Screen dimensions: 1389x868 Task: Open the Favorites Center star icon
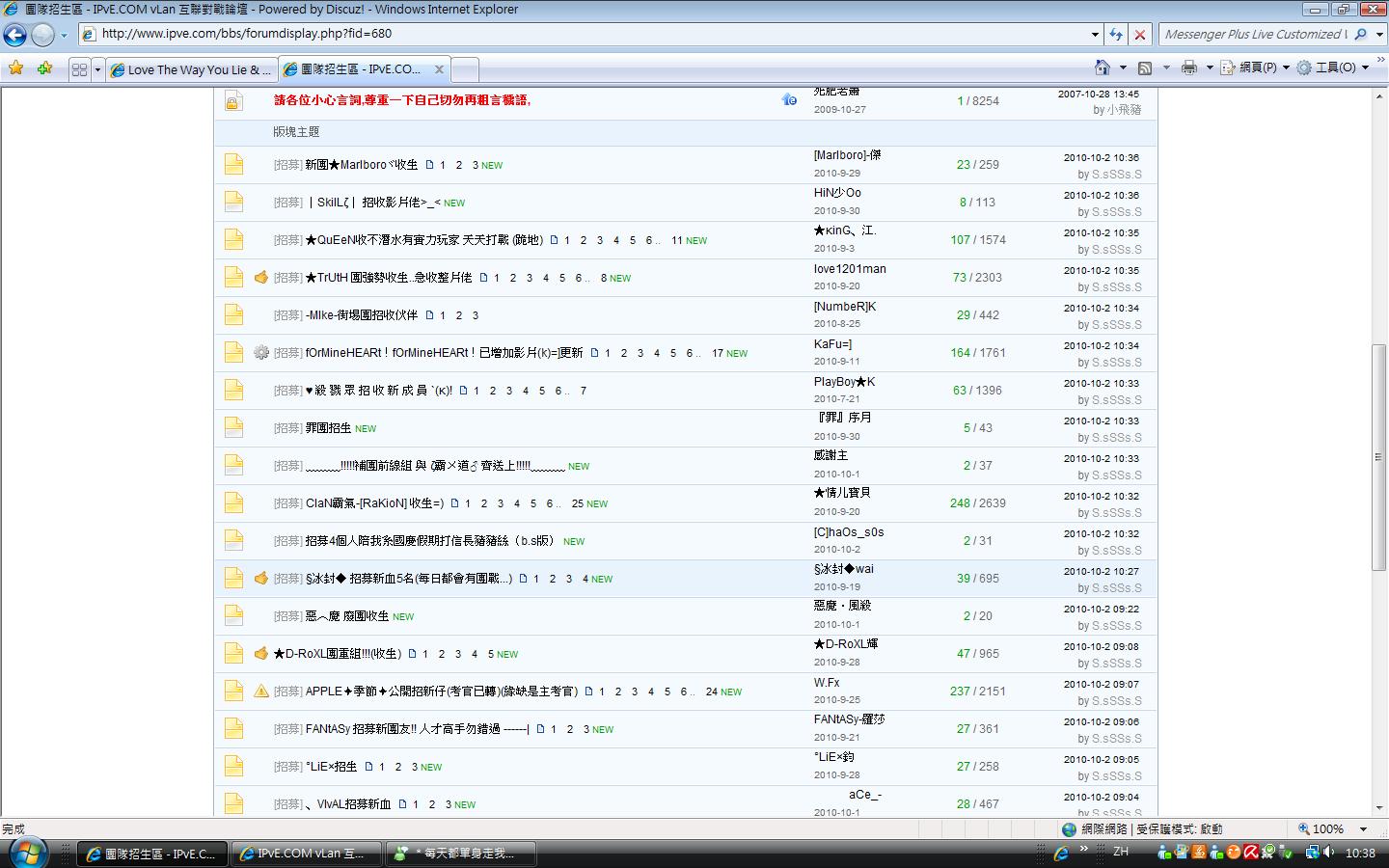[x=15, y=68]
